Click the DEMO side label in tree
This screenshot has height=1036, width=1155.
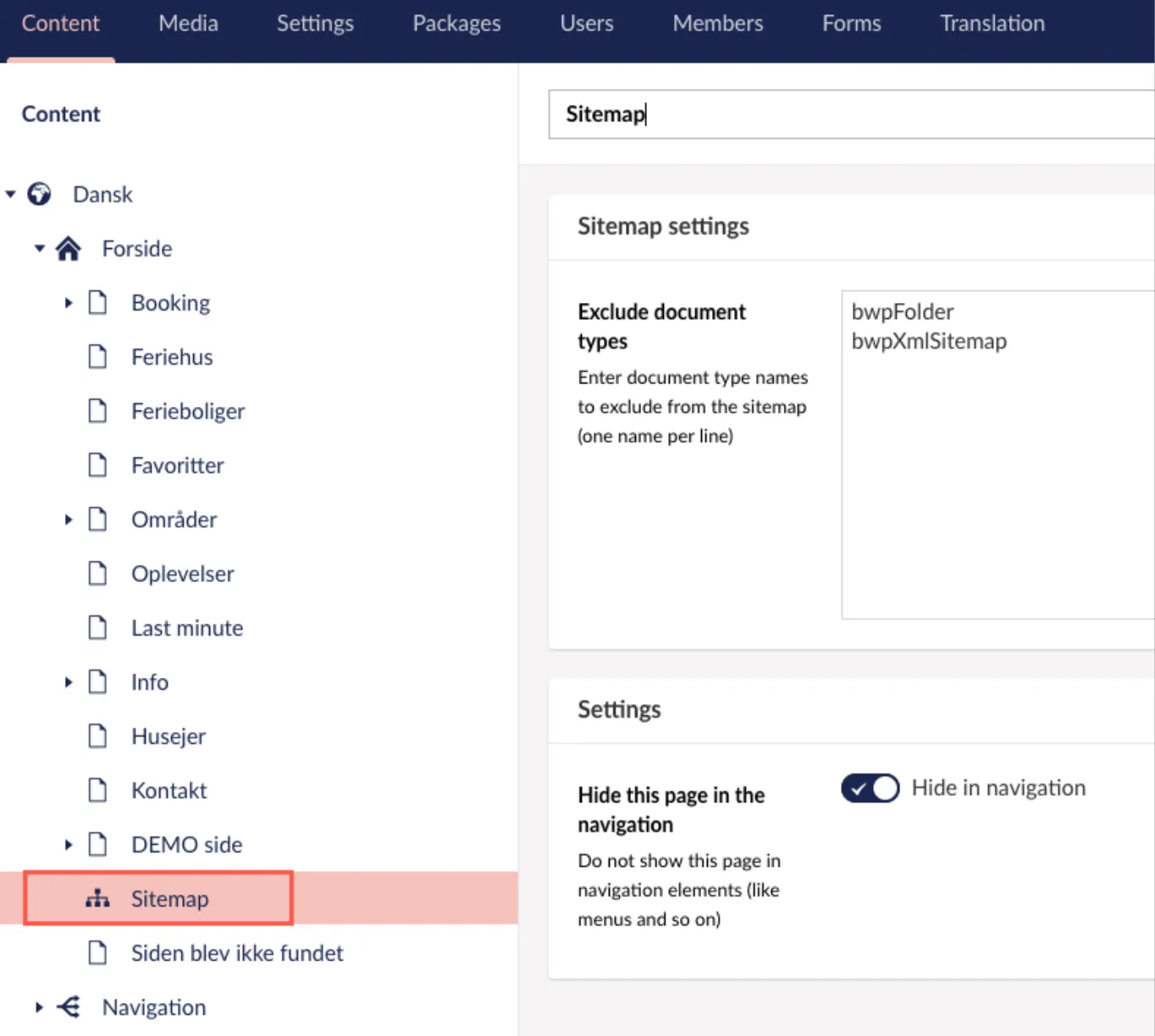pyautogui.click(x=187, y=845)
